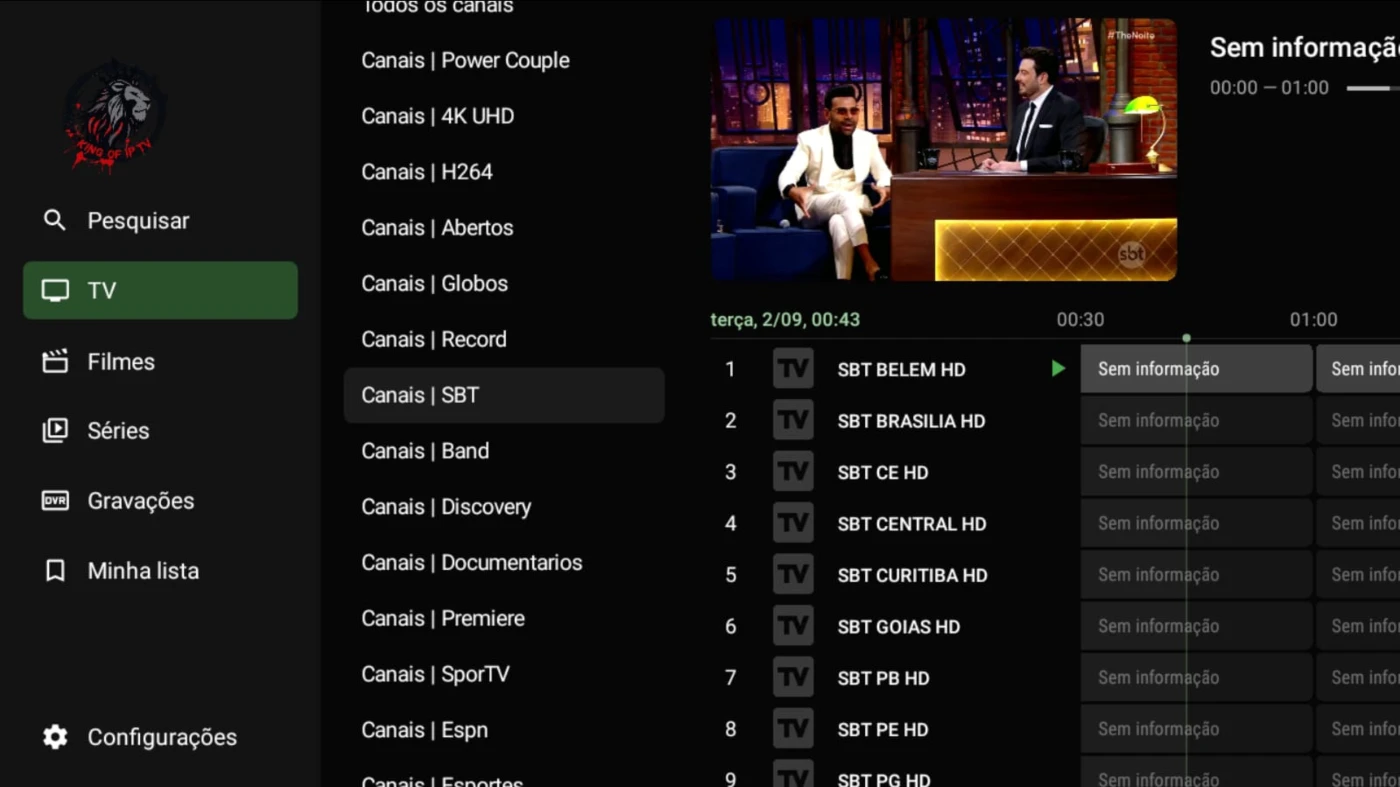This screenshot has width=1400, height=787.
Task: Click the Sem informação program title heading
Action: pyautogui.click(x=1304, y=47)
